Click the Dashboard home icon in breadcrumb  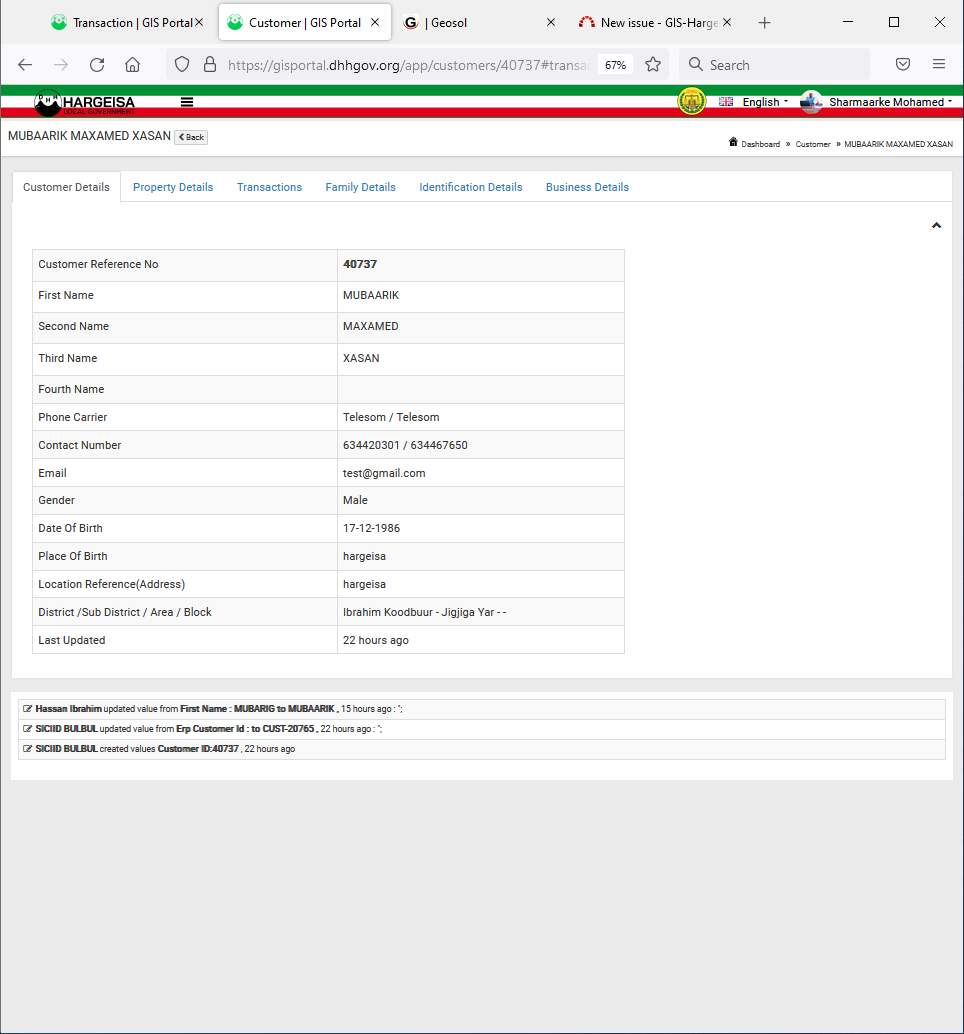733,142
